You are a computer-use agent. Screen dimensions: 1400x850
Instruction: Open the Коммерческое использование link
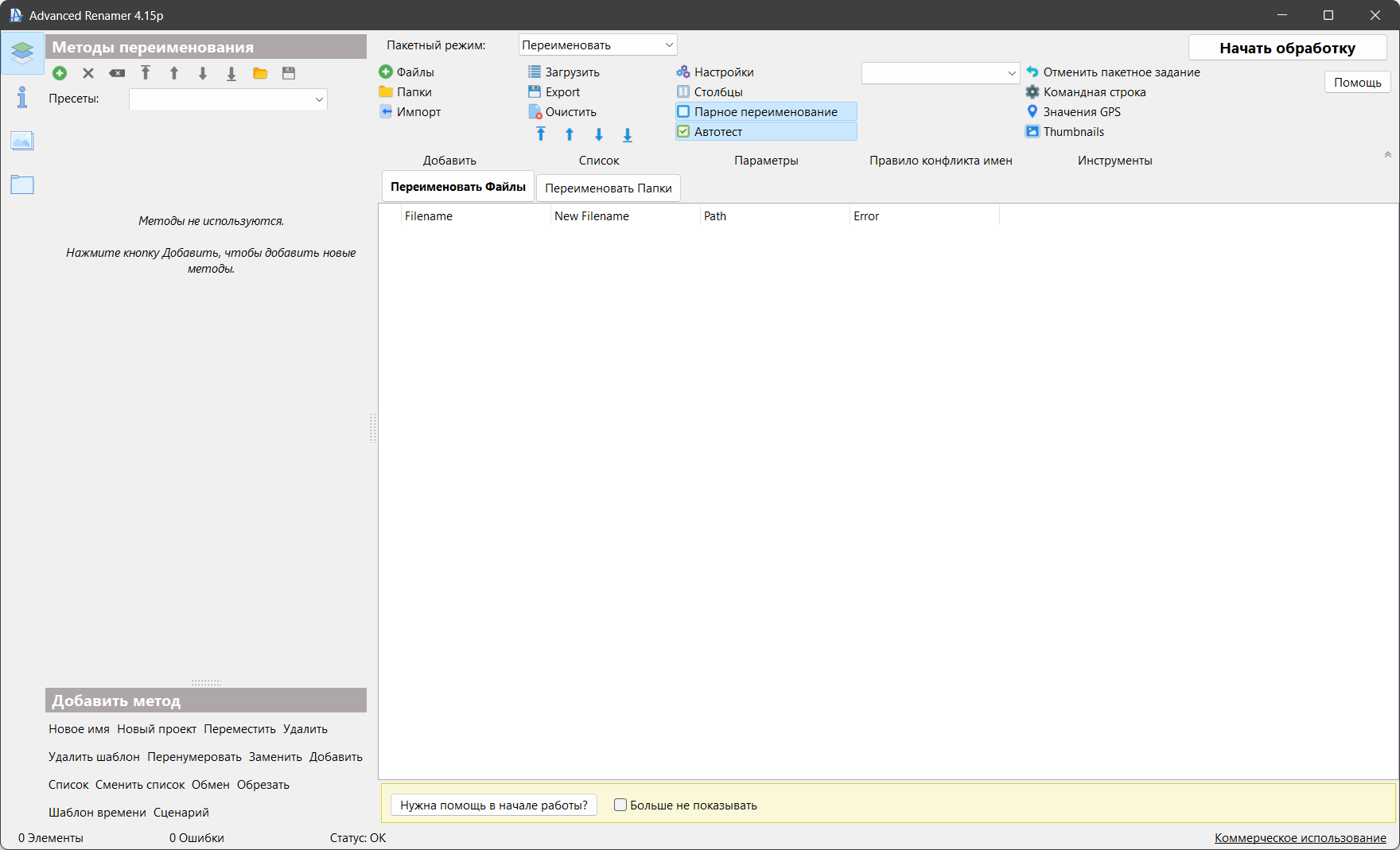pos(1300,838)
